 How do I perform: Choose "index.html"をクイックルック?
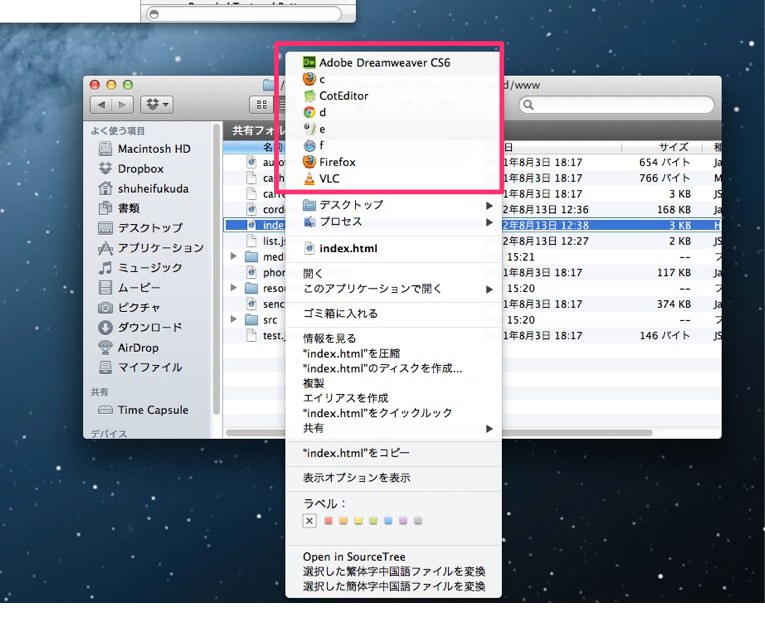pyautogui.click(x=378, y=413)
